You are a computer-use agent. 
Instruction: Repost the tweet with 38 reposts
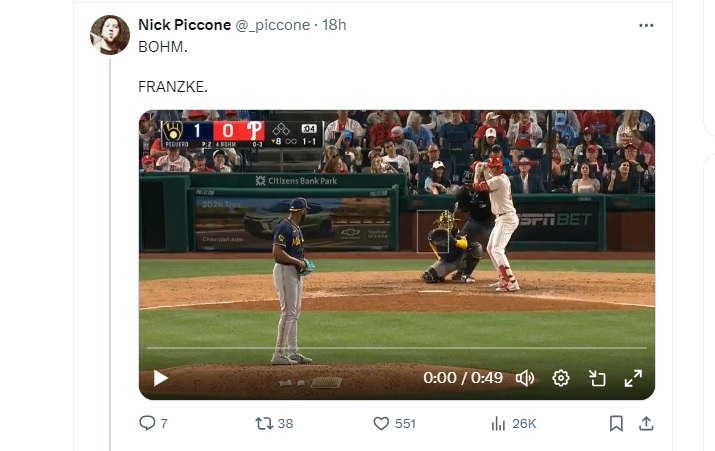[x=264, y=423]
